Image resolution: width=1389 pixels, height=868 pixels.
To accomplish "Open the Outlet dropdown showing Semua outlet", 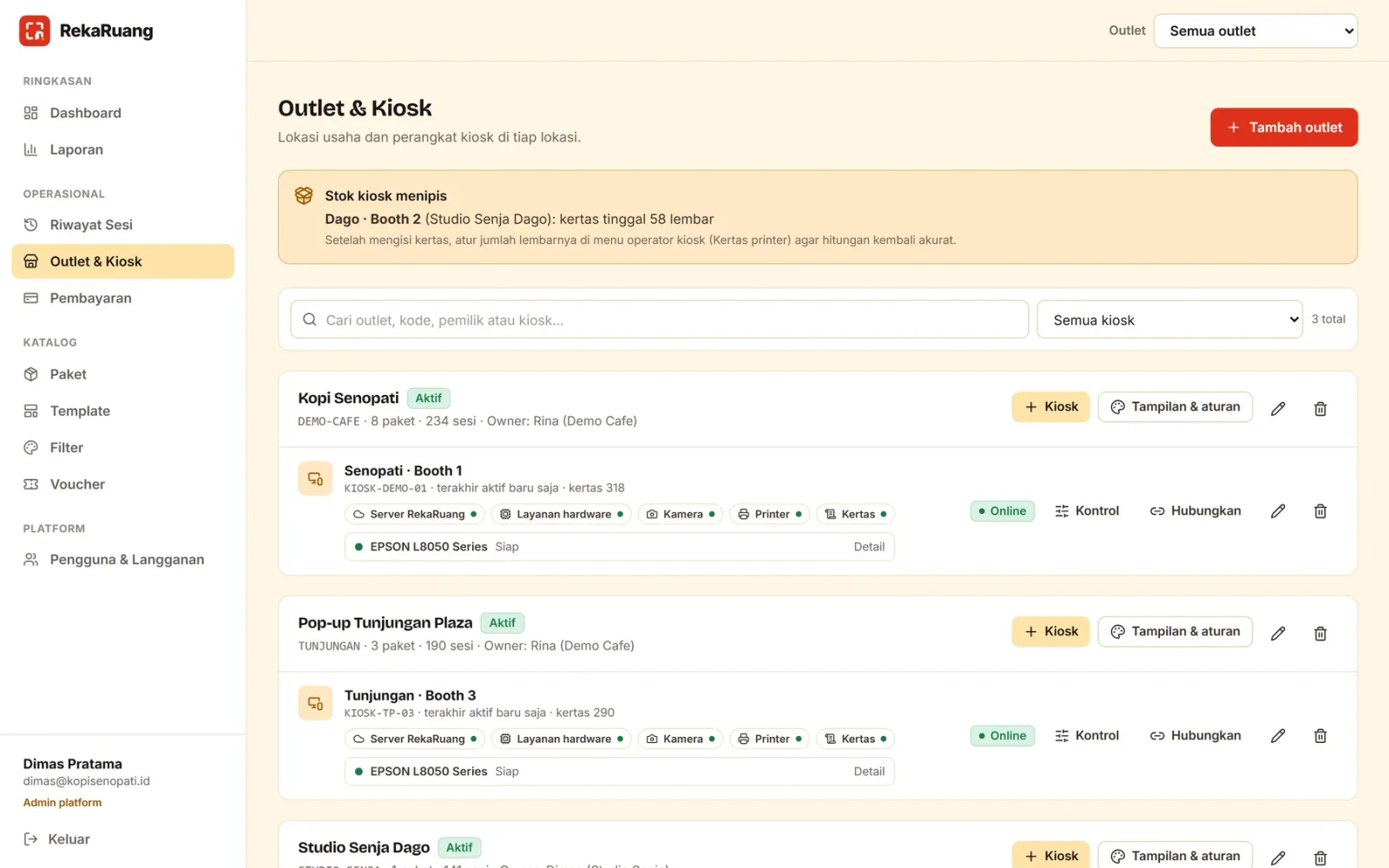I will click(x=1255, y=31).
